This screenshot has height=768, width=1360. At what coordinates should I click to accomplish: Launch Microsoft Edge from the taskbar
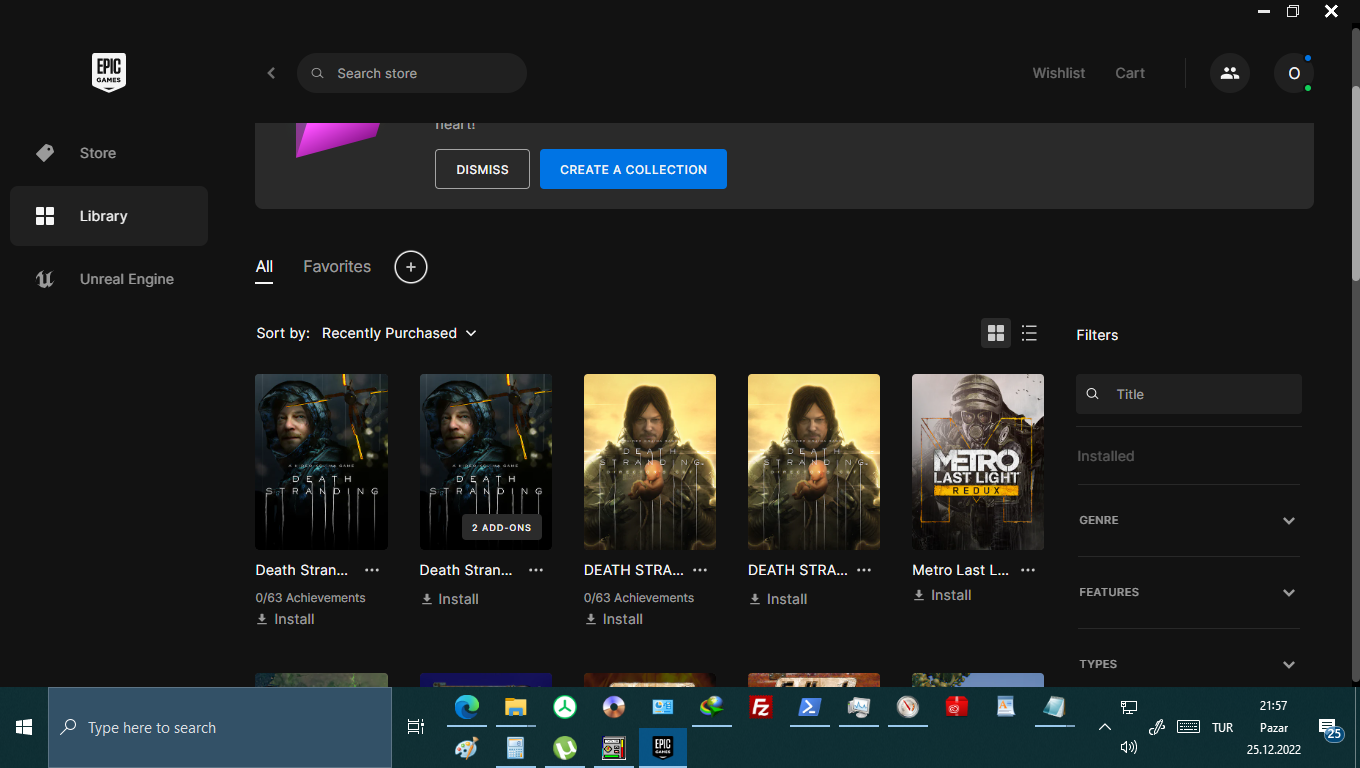click(x=467, y=707)
